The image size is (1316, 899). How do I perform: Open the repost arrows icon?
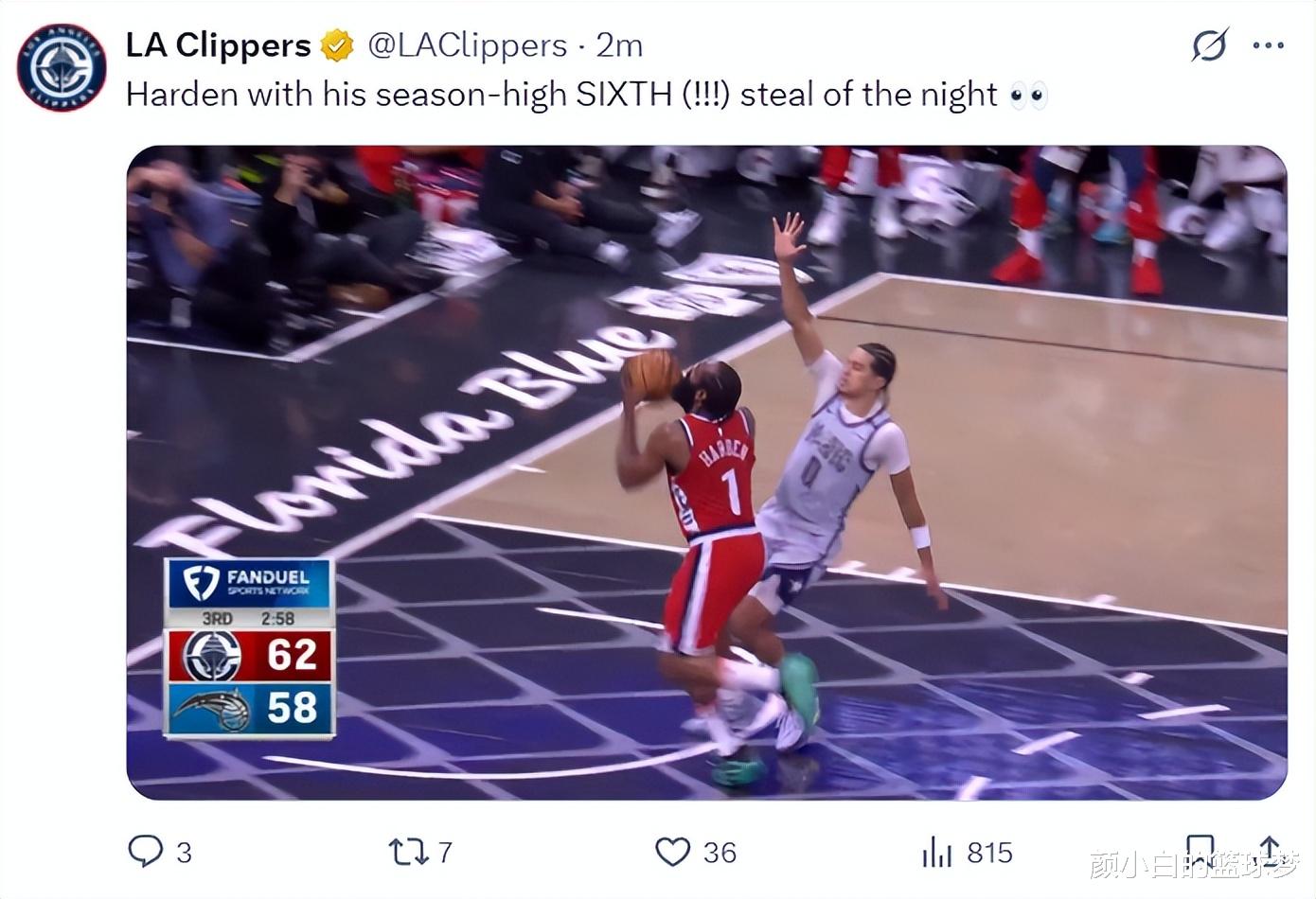click(x=408, y=852)
